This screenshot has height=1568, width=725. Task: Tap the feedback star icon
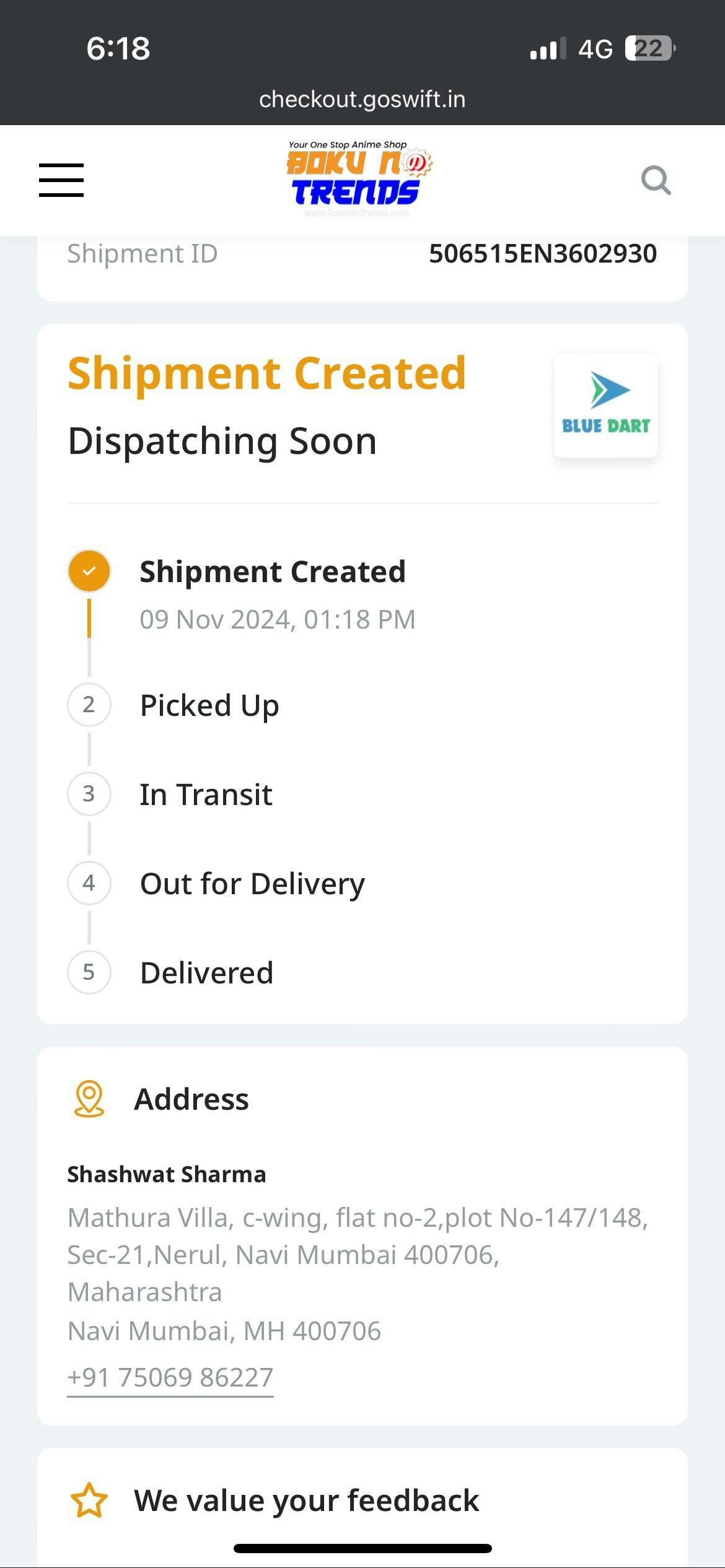click(x=89, y=1500)
